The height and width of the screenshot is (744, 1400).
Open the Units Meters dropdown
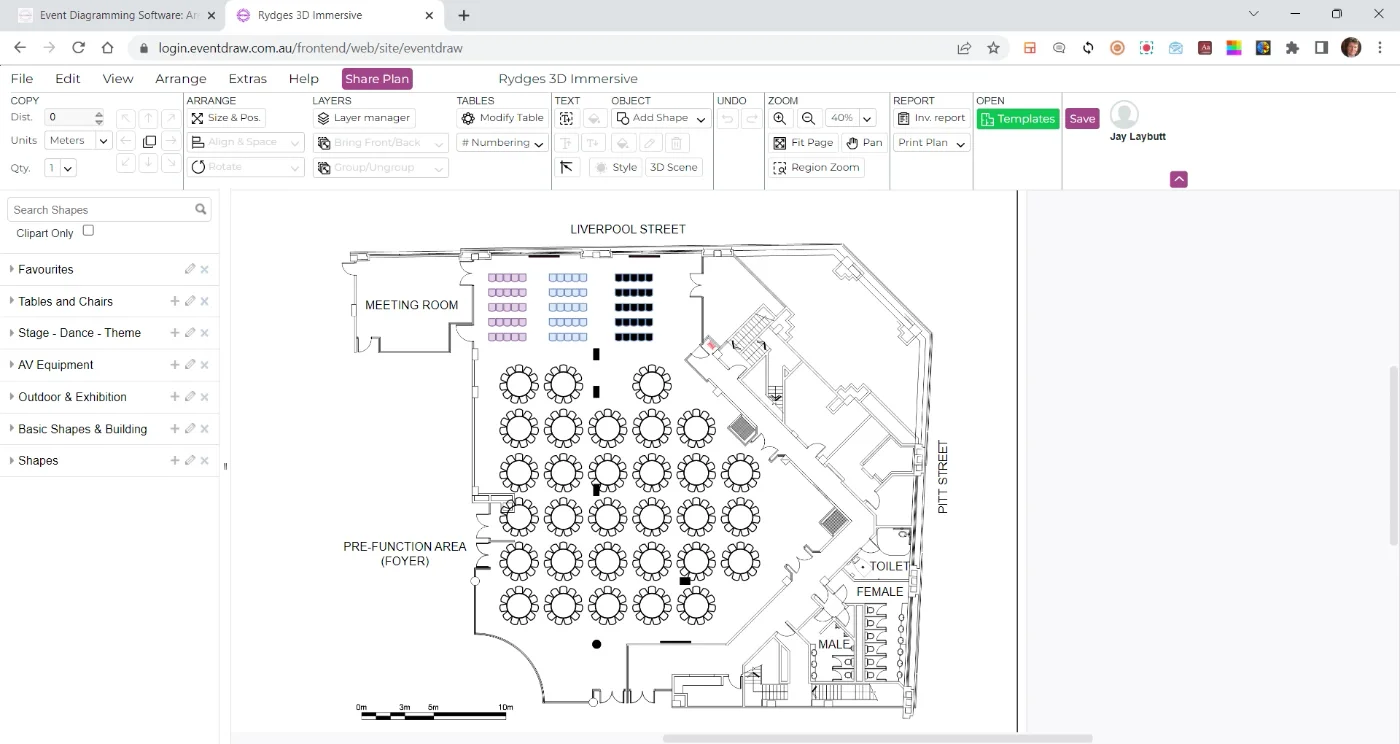click(78, 141)
